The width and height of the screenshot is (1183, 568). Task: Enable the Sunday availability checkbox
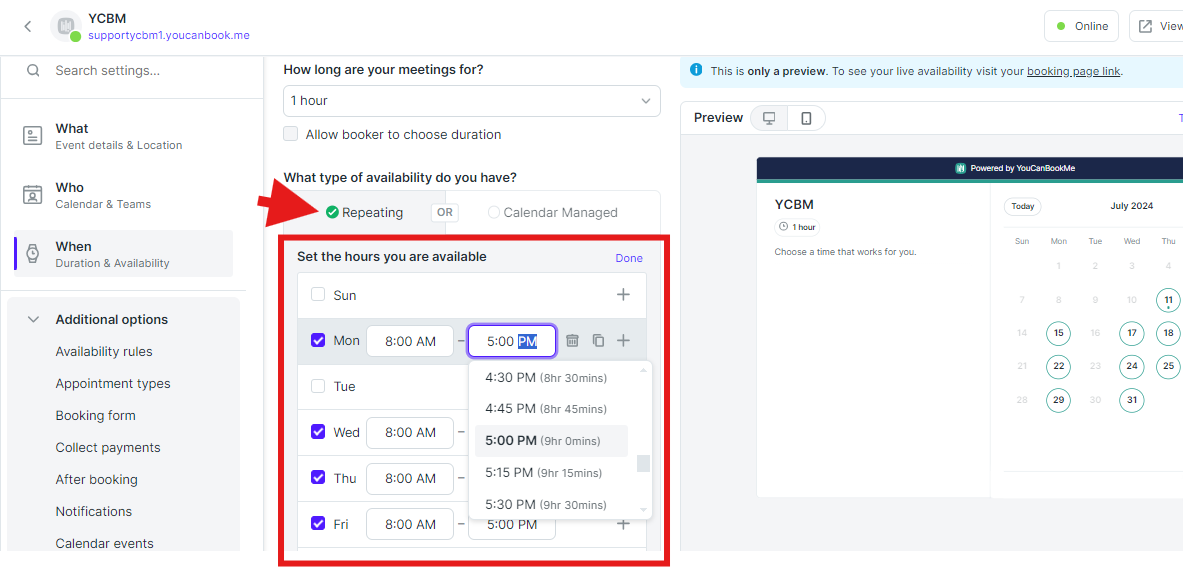318,295
